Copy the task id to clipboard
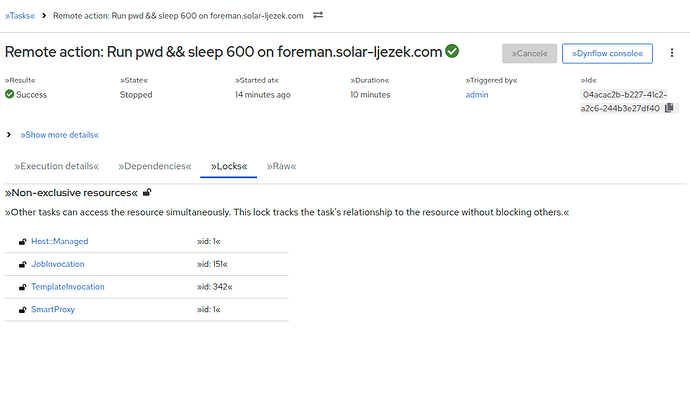 coord(669,108)
